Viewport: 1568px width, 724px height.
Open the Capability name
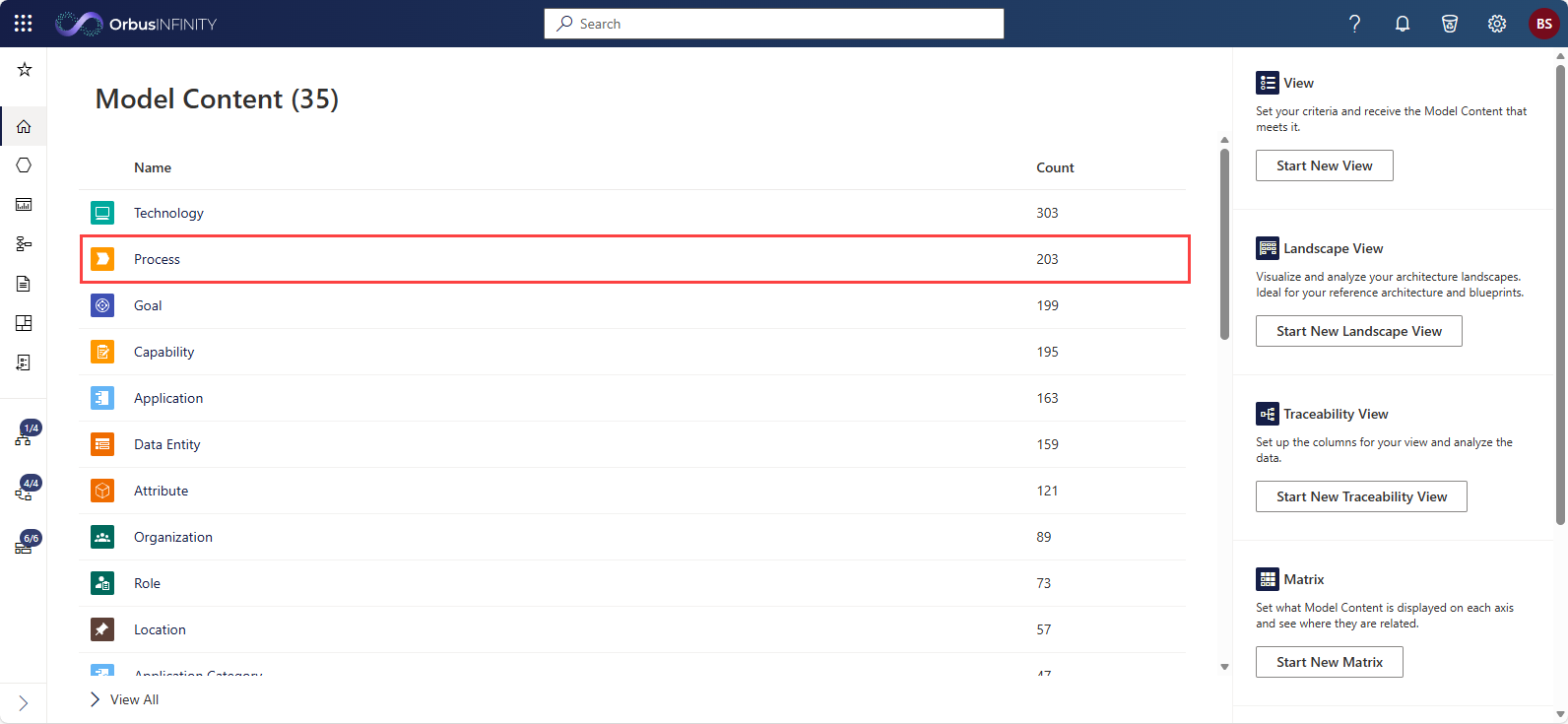[x=163, y=352]
